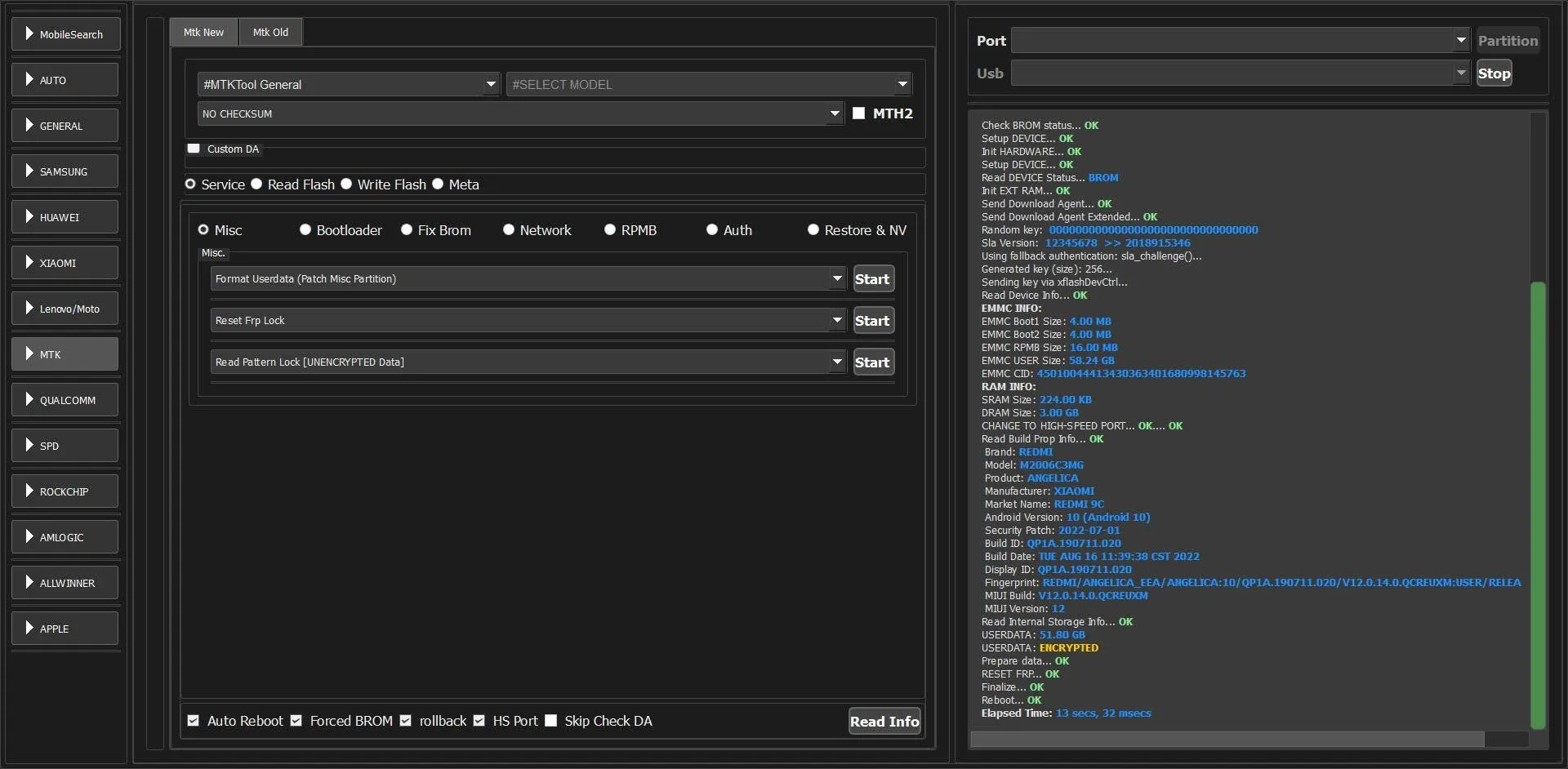This screenshot has height=769, width=1568.
Task: Expand the Reset Frp Lock dropdown
Action: pos(528,320)
